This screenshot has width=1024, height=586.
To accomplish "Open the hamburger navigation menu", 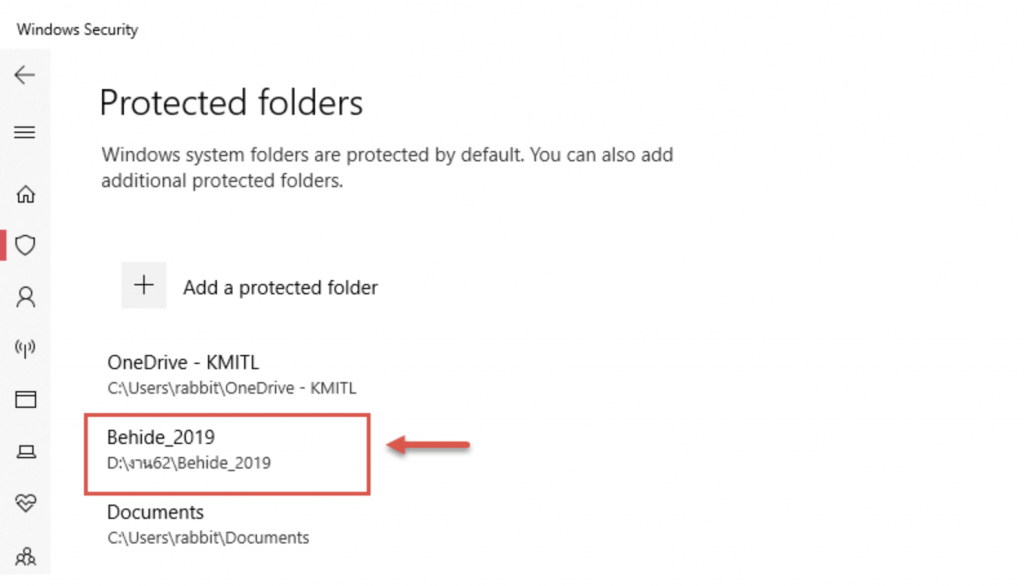I will click(x=25, y=132).
